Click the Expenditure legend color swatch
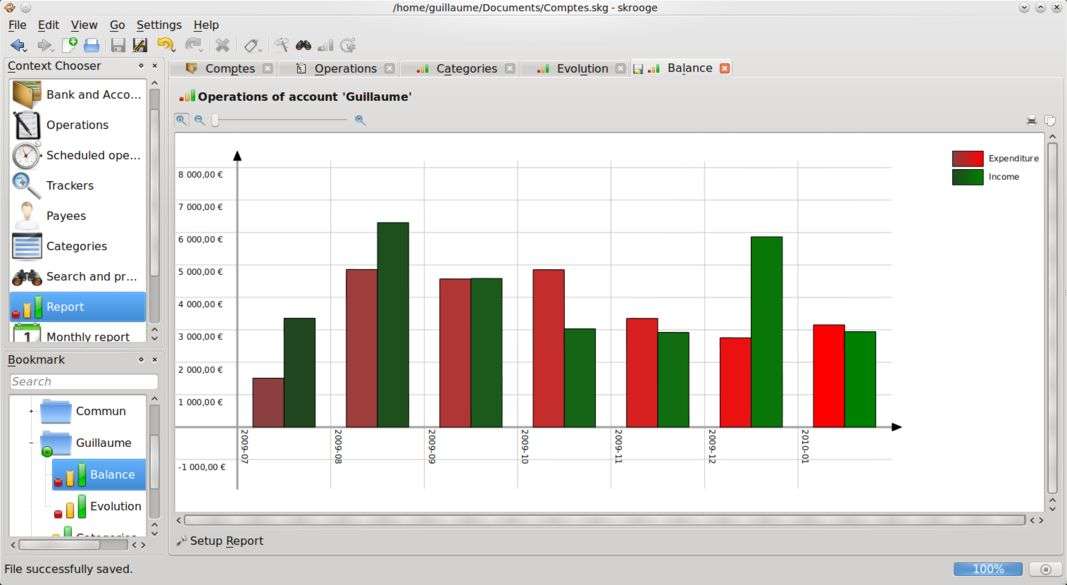The image size is (1067, 585). (x=967, y=158)
